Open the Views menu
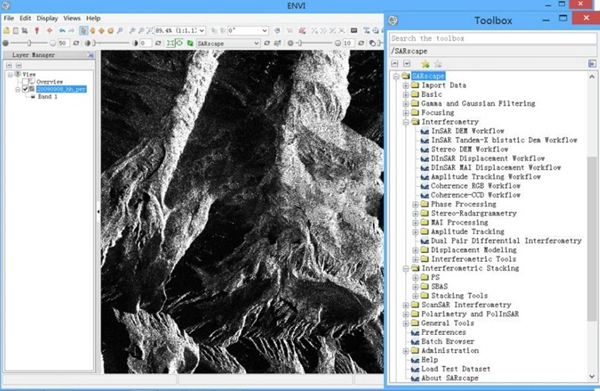The height and width of the screenshot is (391, 600). (72, 18)
